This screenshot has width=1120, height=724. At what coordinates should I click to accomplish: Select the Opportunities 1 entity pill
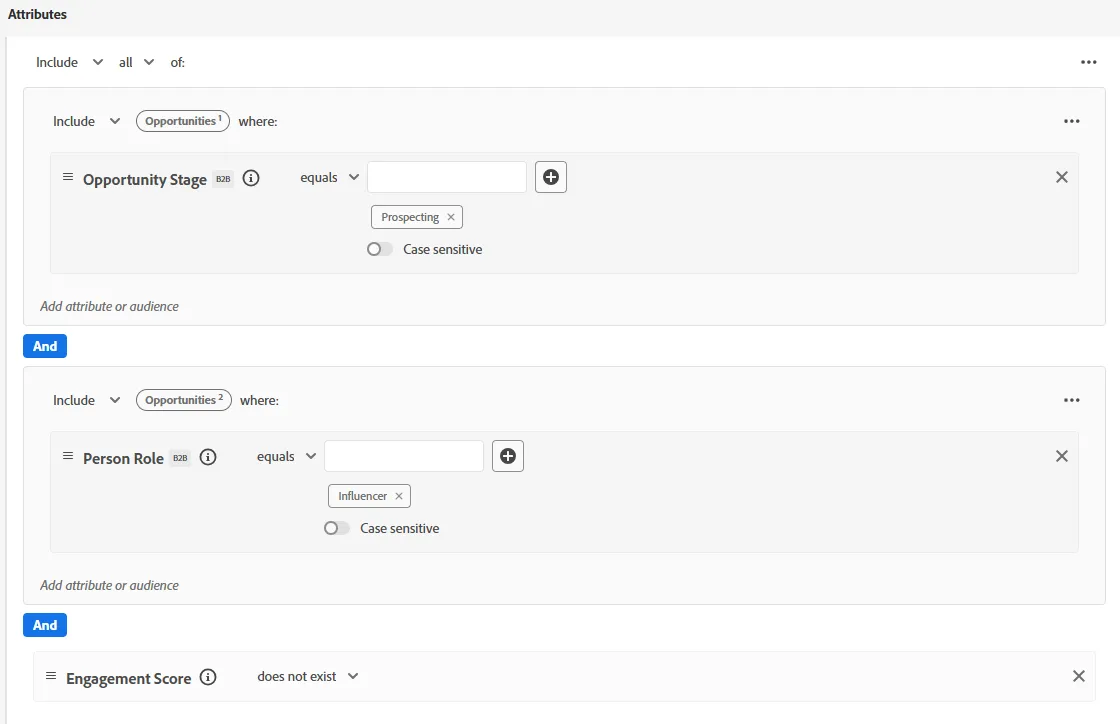(x=183, y=121)
